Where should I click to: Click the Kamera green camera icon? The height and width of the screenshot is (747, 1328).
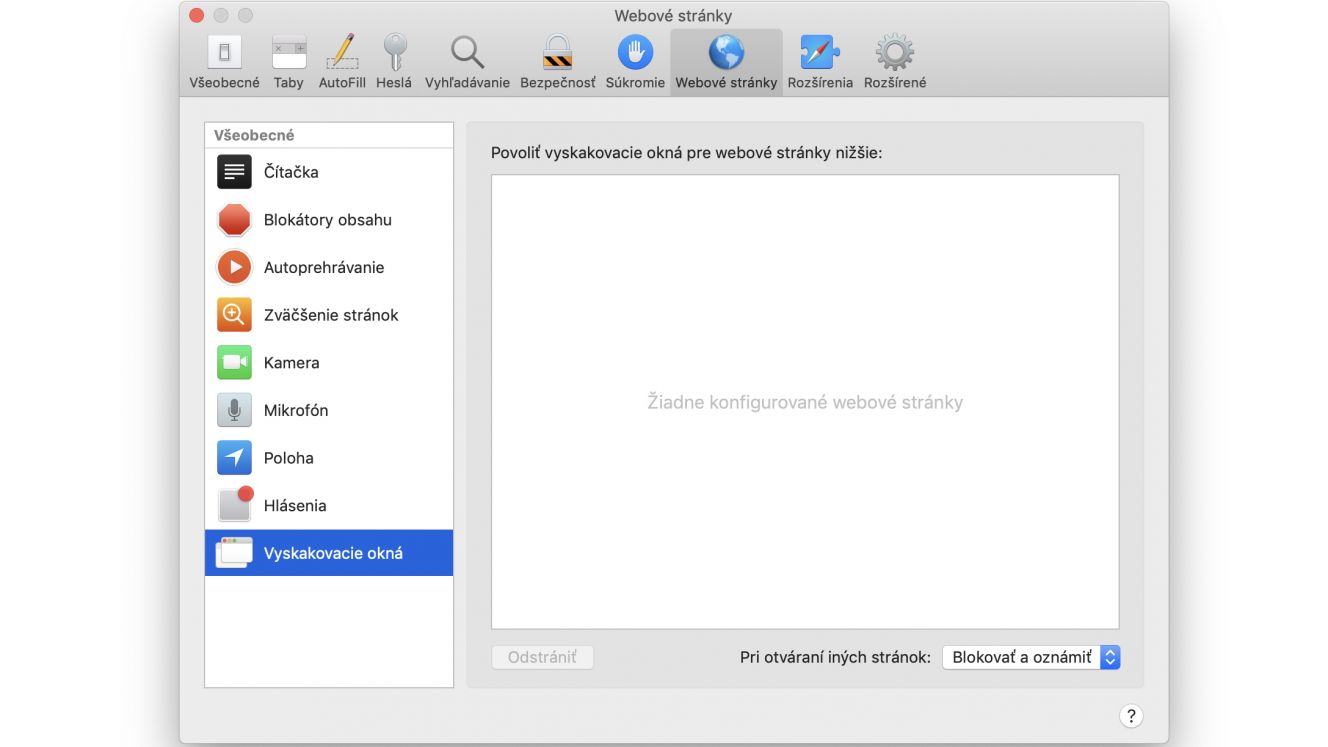pyautogui.click(x=234, y=362)
